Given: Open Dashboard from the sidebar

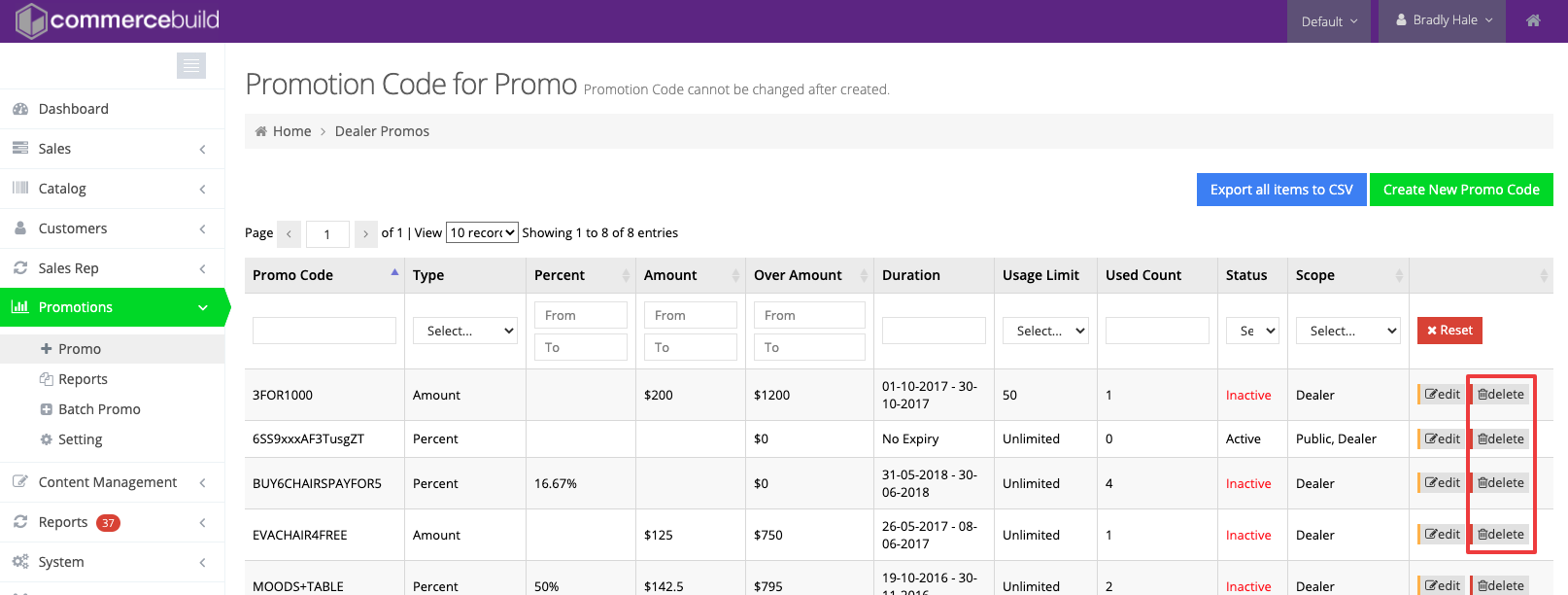Looking at the screenshot, I should (x=73, y=109).
